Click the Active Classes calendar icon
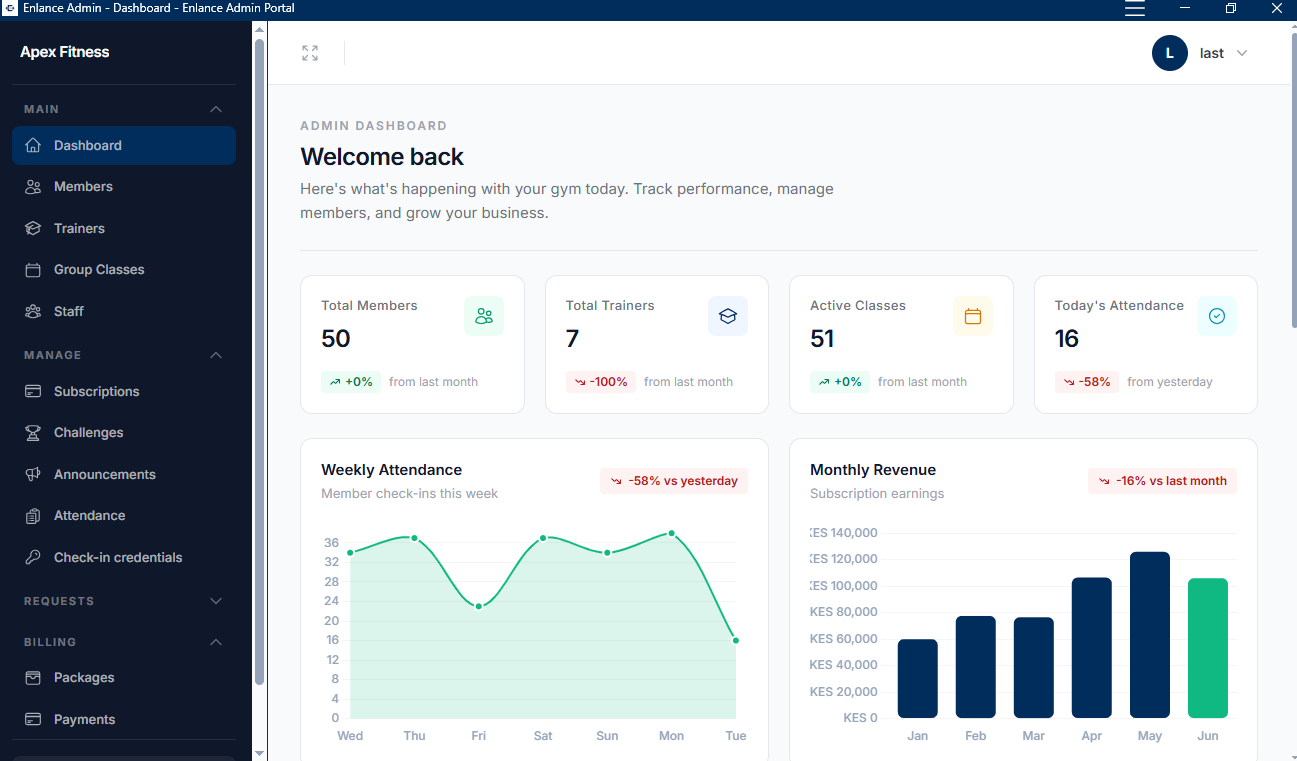Screen dimensions: 1297x761 973,316
